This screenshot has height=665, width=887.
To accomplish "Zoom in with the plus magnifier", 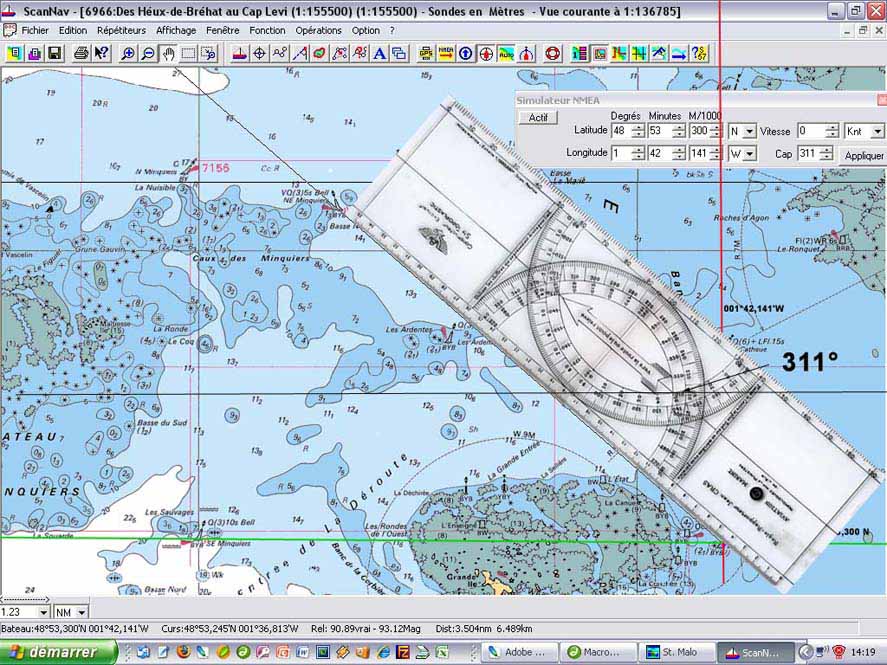I will point(128,54).
